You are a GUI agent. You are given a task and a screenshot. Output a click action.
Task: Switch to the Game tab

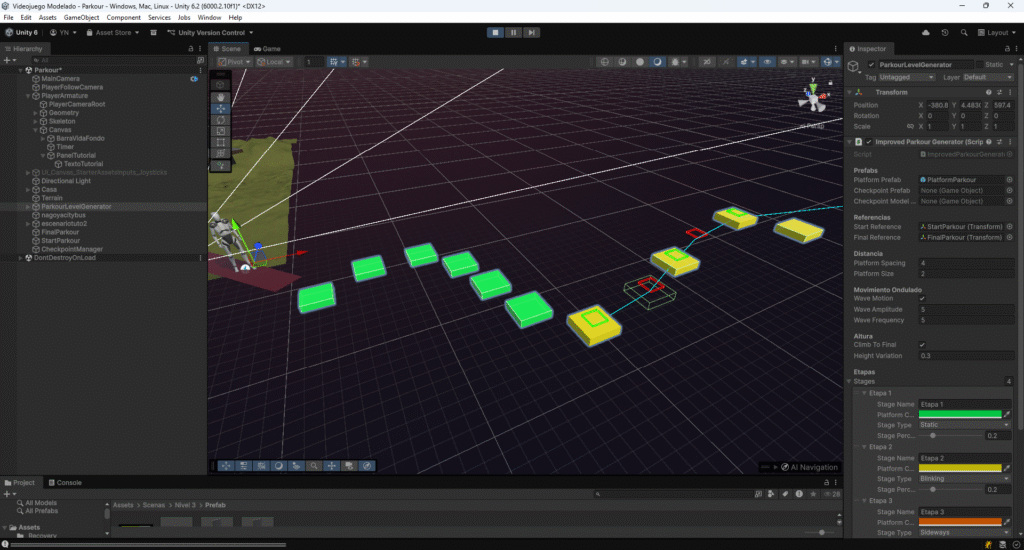(x=267, y=48)
